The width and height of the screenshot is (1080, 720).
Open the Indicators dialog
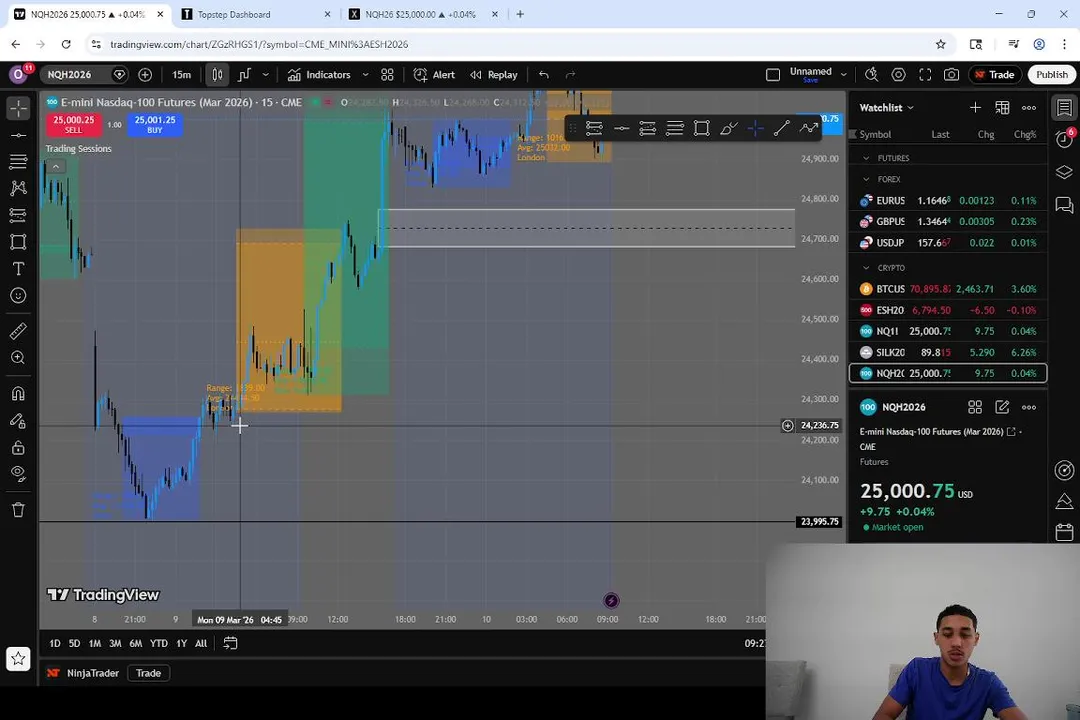[320, 74]
